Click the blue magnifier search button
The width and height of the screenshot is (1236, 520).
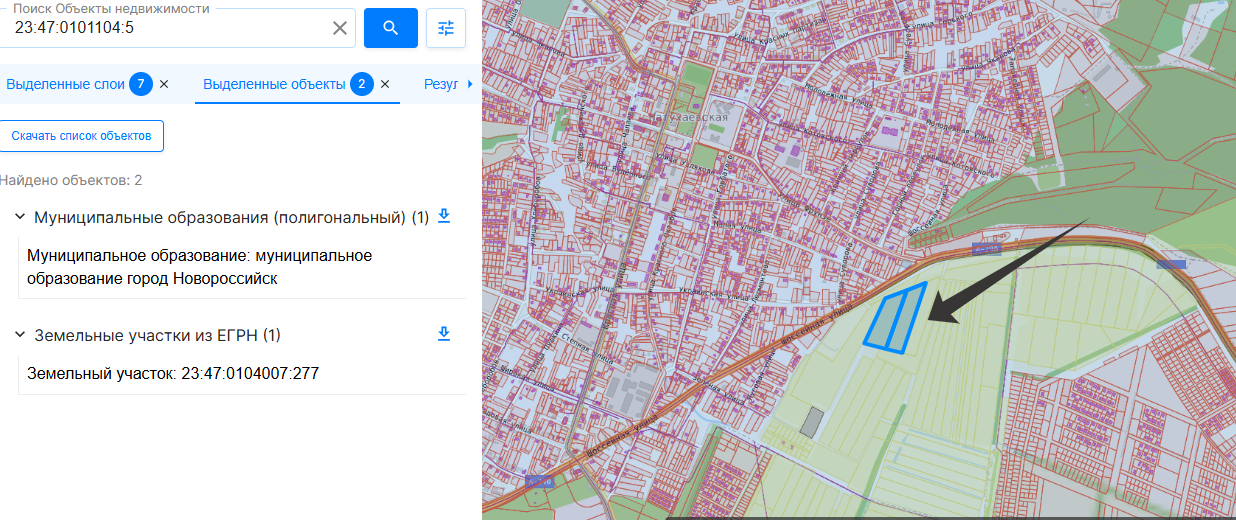tap(390, 28)
